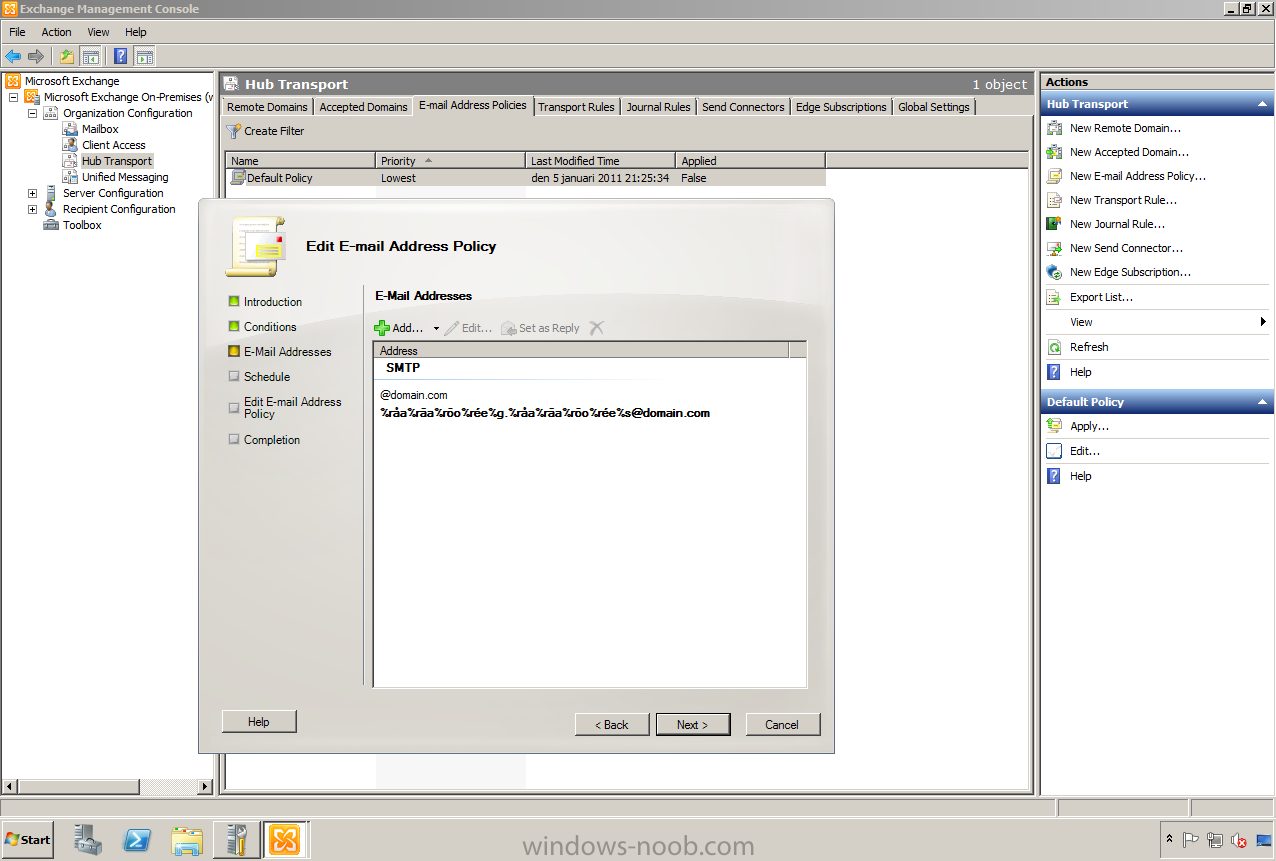Sort by the Priority column header
The height and width of the screenshot is (861, 1276).
[450, 160]
